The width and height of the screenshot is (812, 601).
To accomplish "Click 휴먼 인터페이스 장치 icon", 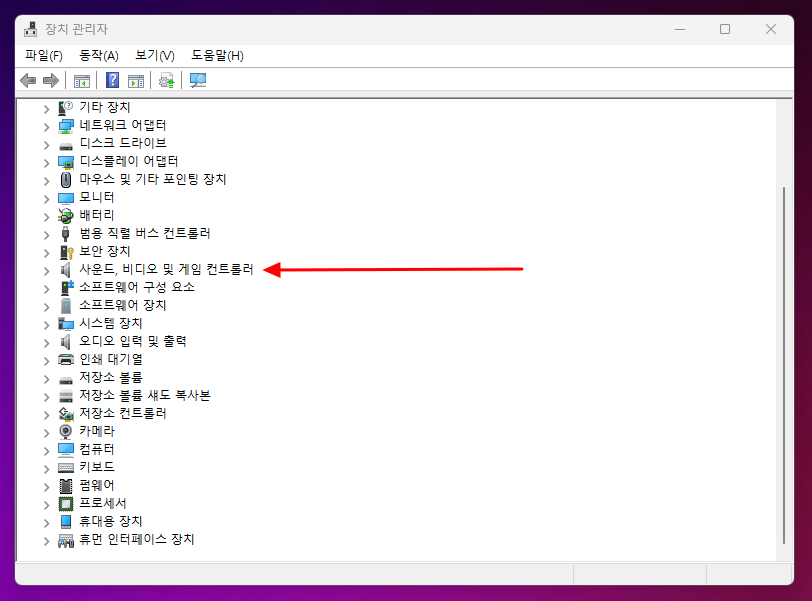I will 66,540.
